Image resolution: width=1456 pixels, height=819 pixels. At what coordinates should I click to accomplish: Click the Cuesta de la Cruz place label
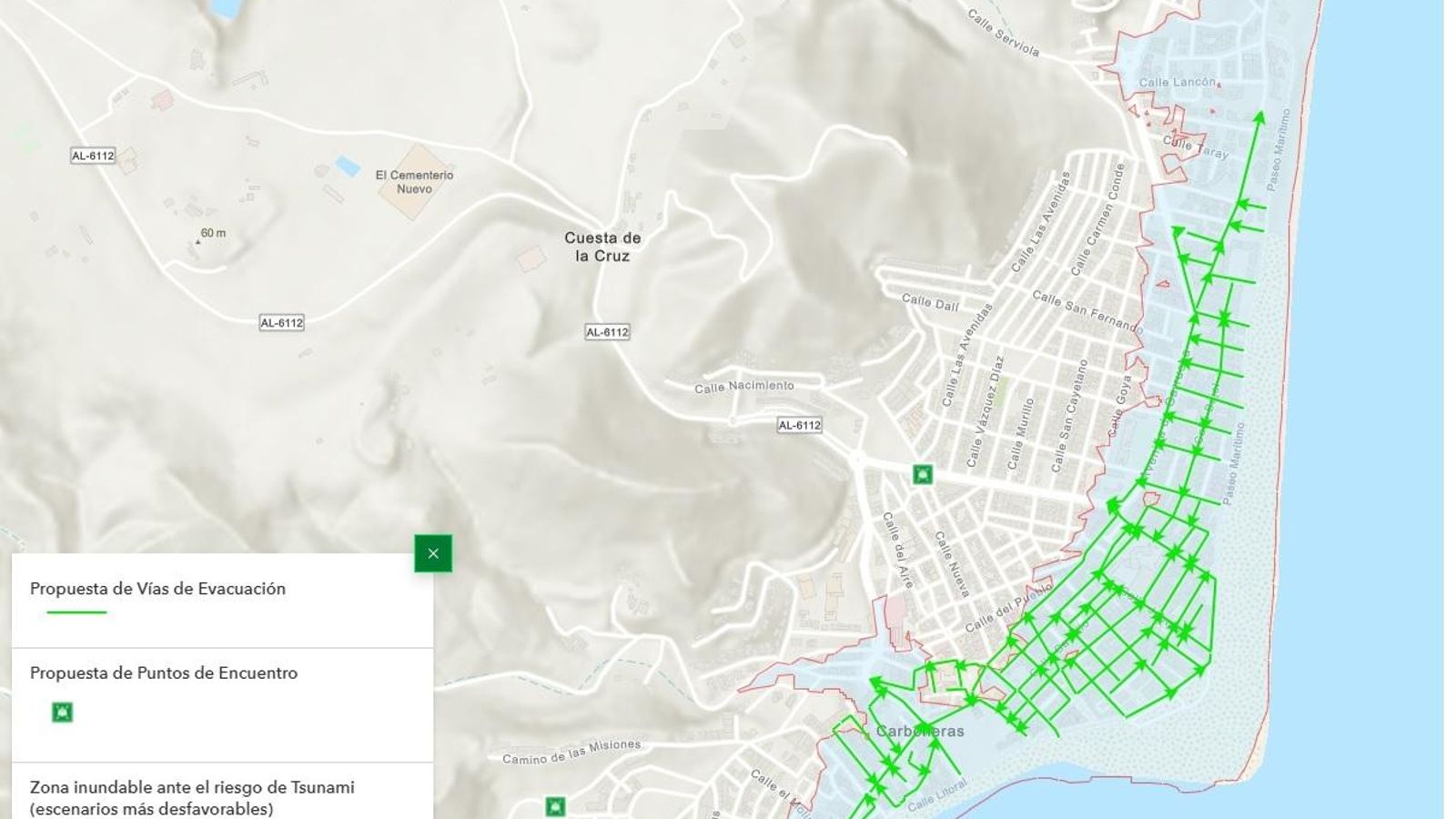(x=602, y=247)
